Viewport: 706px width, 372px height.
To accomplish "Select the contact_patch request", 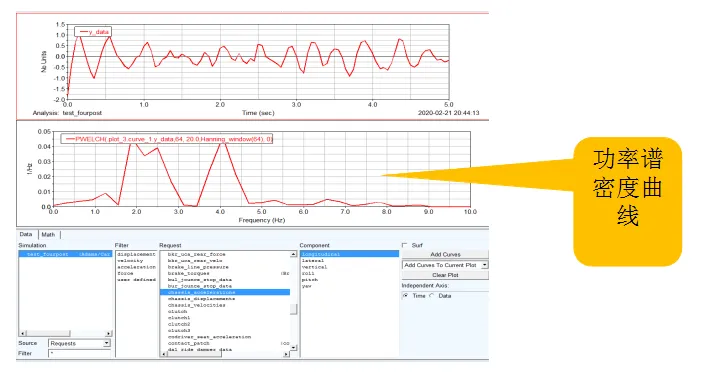I will click(x=189, y=343).
